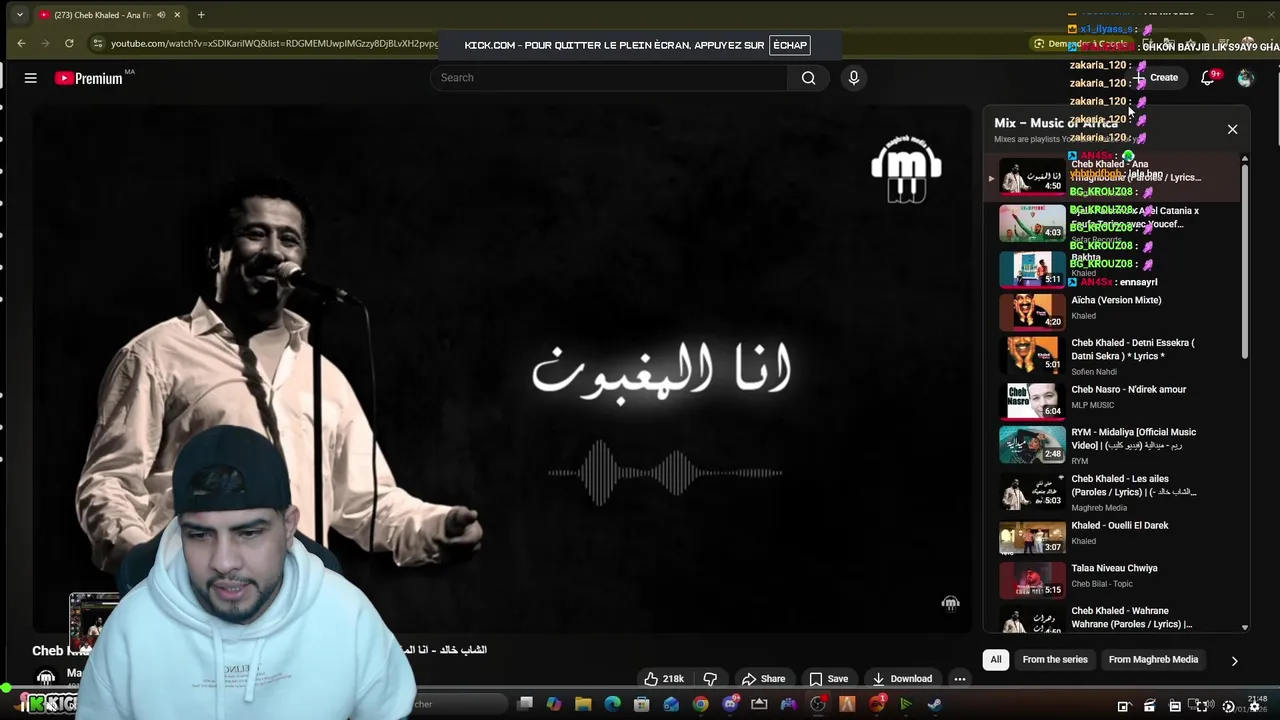1280x720 pixels.
Task: Mute the Cheb Khaled tab audio
Action: pyautogui.click(x=162, y=15)
